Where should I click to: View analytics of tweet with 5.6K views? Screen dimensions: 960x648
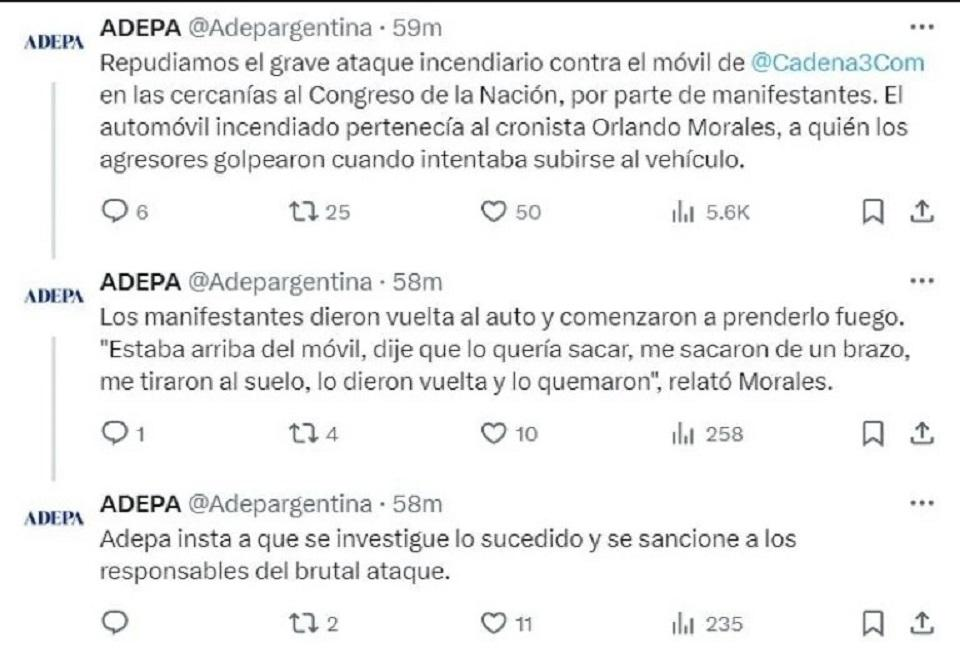(681, 211)
